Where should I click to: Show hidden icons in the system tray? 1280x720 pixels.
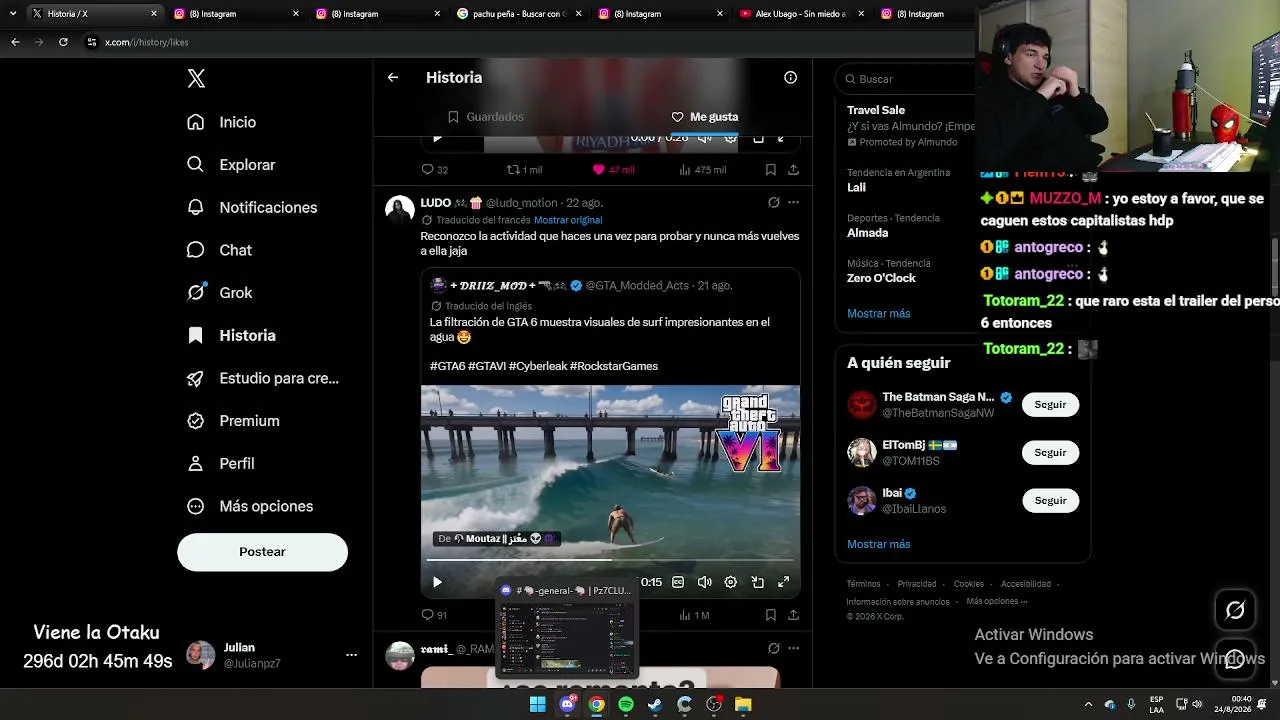pos(1091,705)
